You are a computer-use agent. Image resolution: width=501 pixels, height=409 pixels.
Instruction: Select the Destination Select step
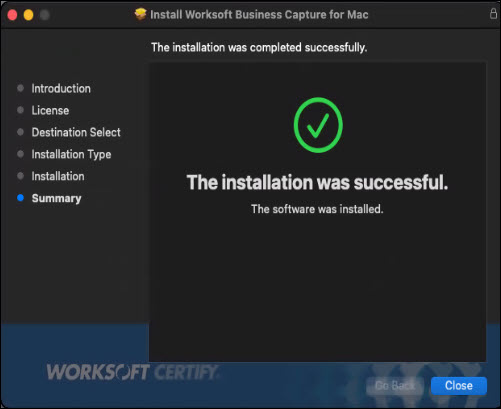[x=76, y=132]
